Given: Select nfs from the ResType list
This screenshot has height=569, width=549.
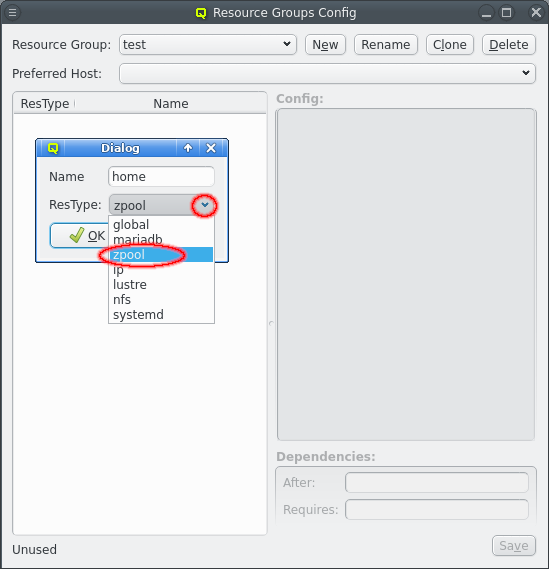Looking at the screenshot, I should [161, 300].
